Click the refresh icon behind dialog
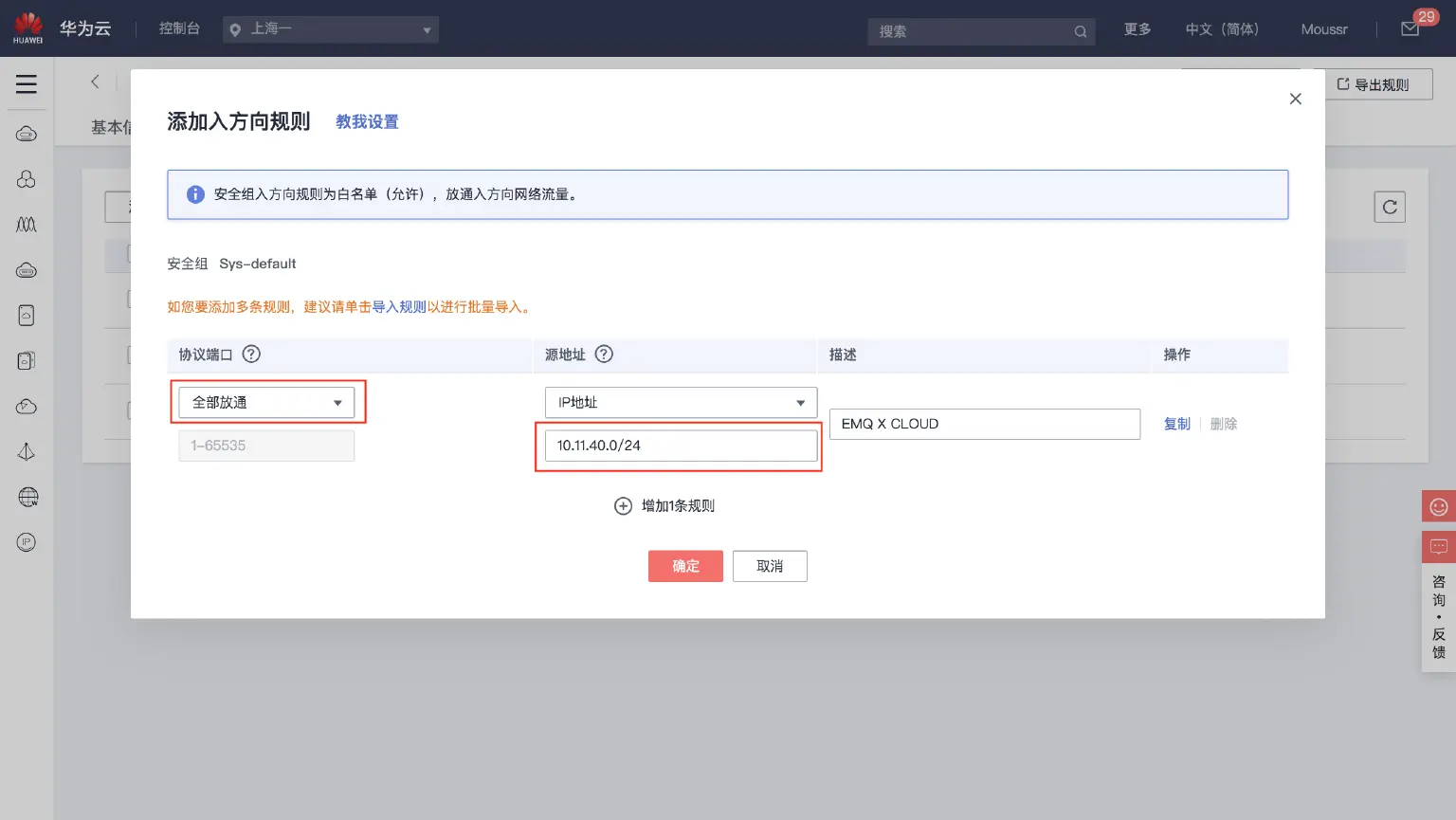The image size is (1456, 820). [x=1390, y=208]
